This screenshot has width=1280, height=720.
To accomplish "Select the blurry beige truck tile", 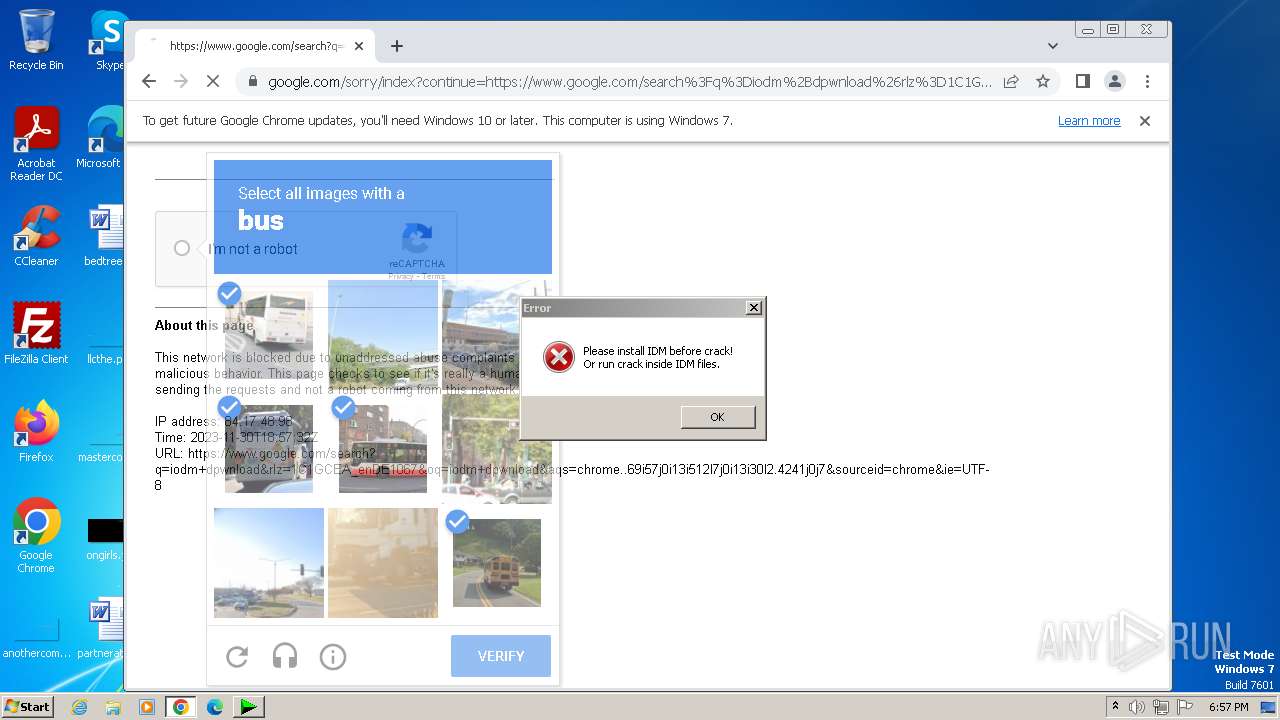I will click(x=383, y=563).
